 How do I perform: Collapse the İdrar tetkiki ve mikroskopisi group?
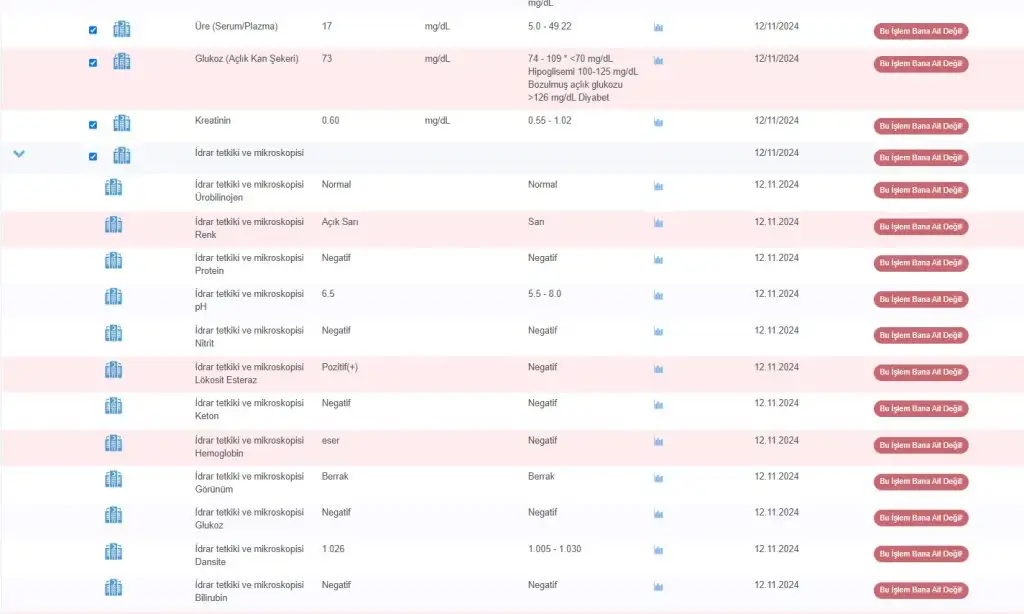point(19,154)
